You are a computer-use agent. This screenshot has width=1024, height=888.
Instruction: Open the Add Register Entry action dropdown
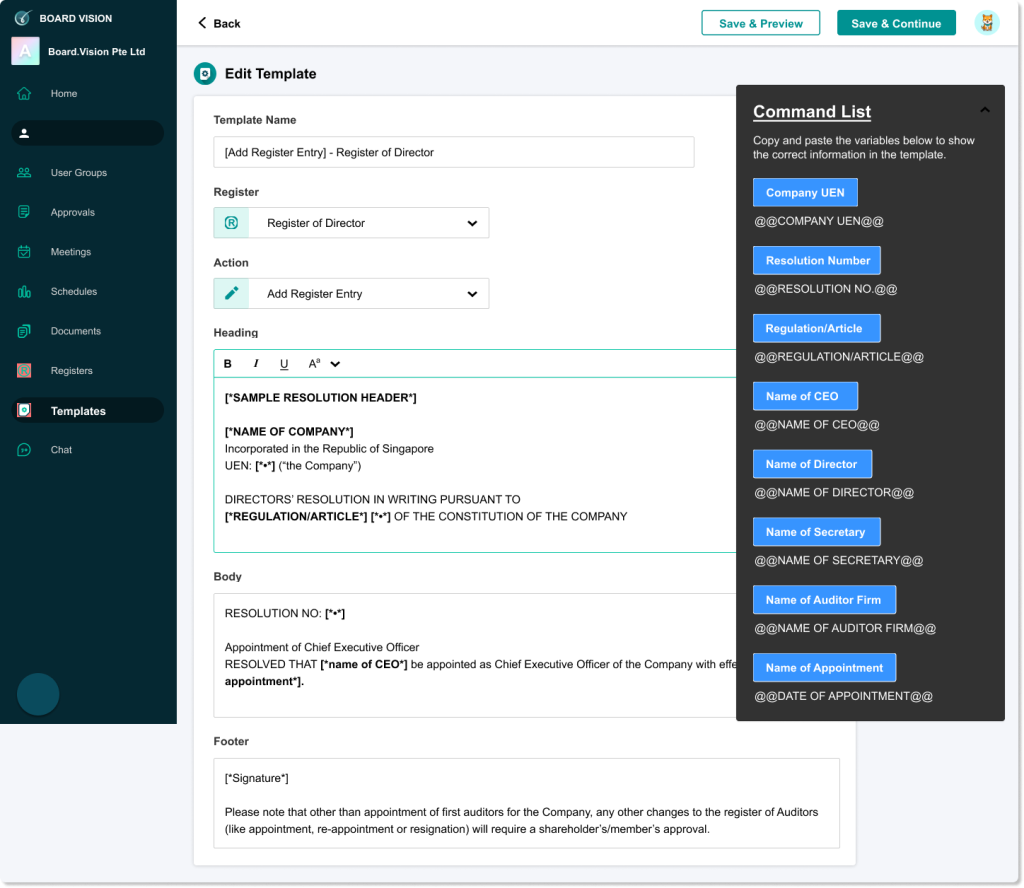(x=472, y=294)
